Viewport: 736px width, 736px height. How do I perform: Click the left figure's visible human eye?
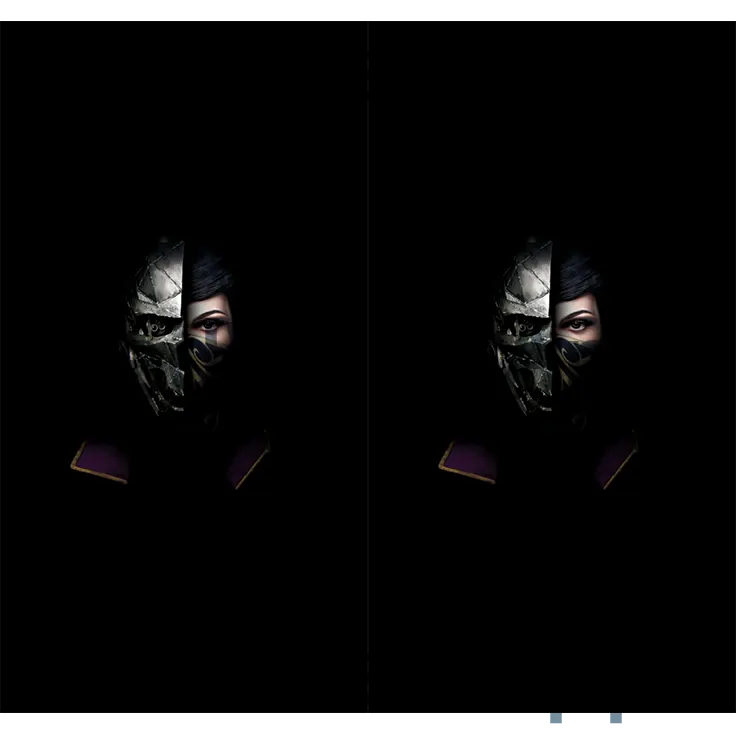tap(207, 323)
